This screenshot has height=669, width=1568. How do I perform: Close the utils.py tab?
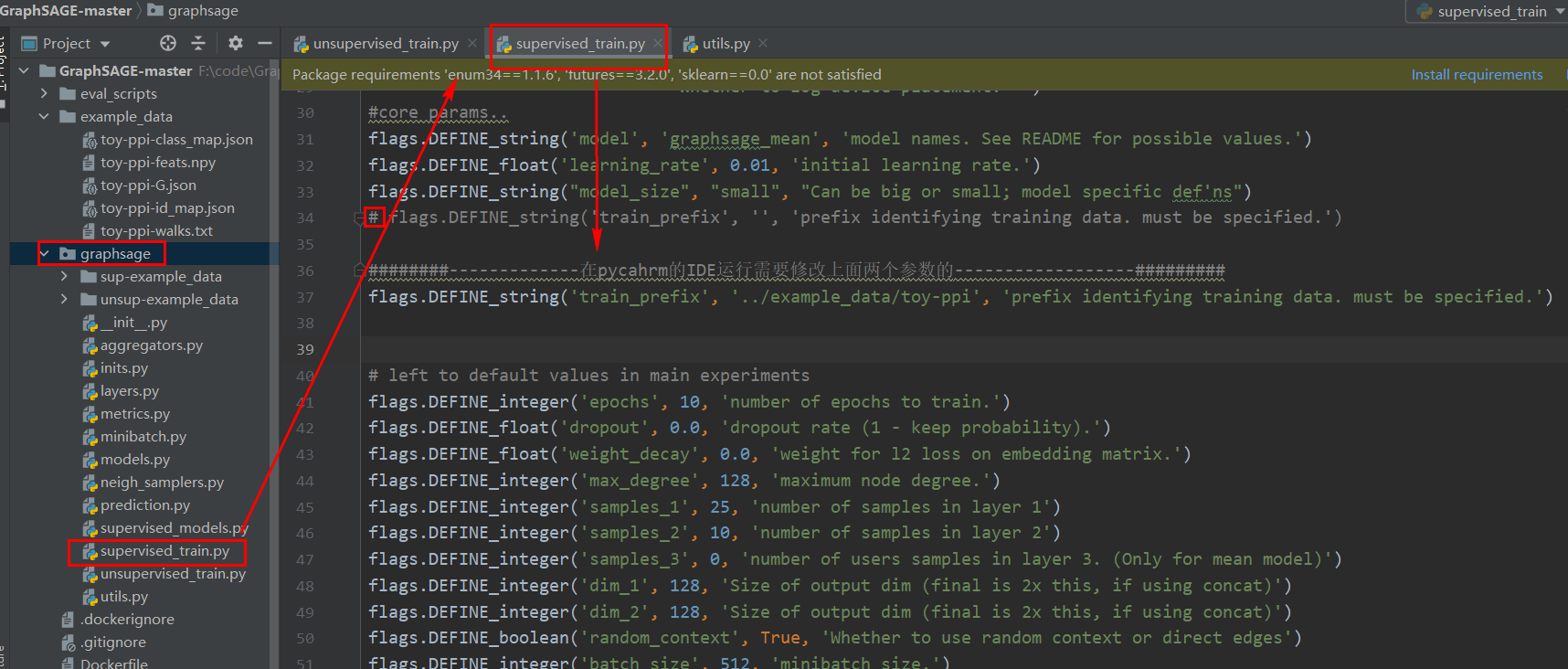(763, 43)
